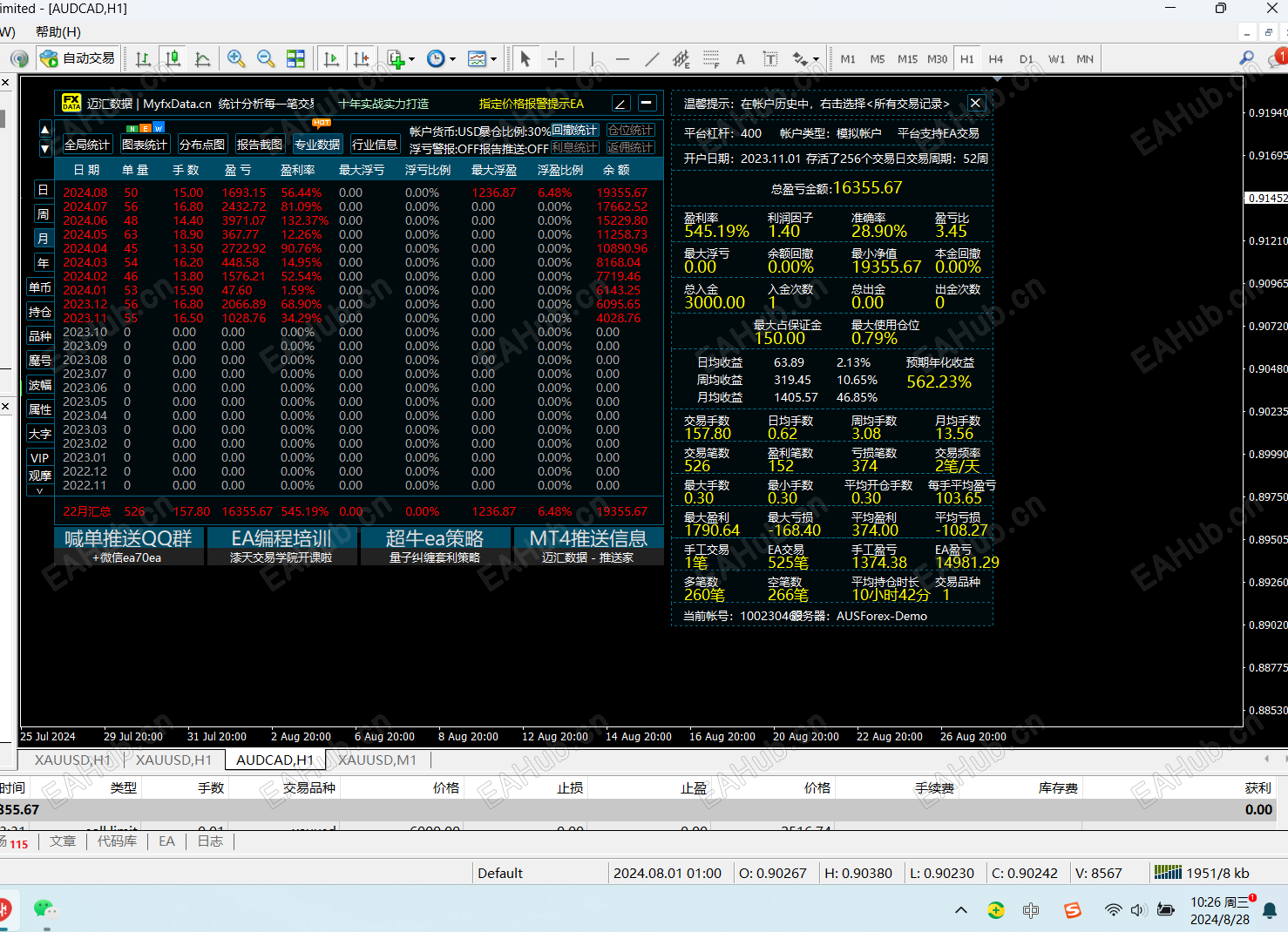Select the text A tool

[x=741, y=58]
